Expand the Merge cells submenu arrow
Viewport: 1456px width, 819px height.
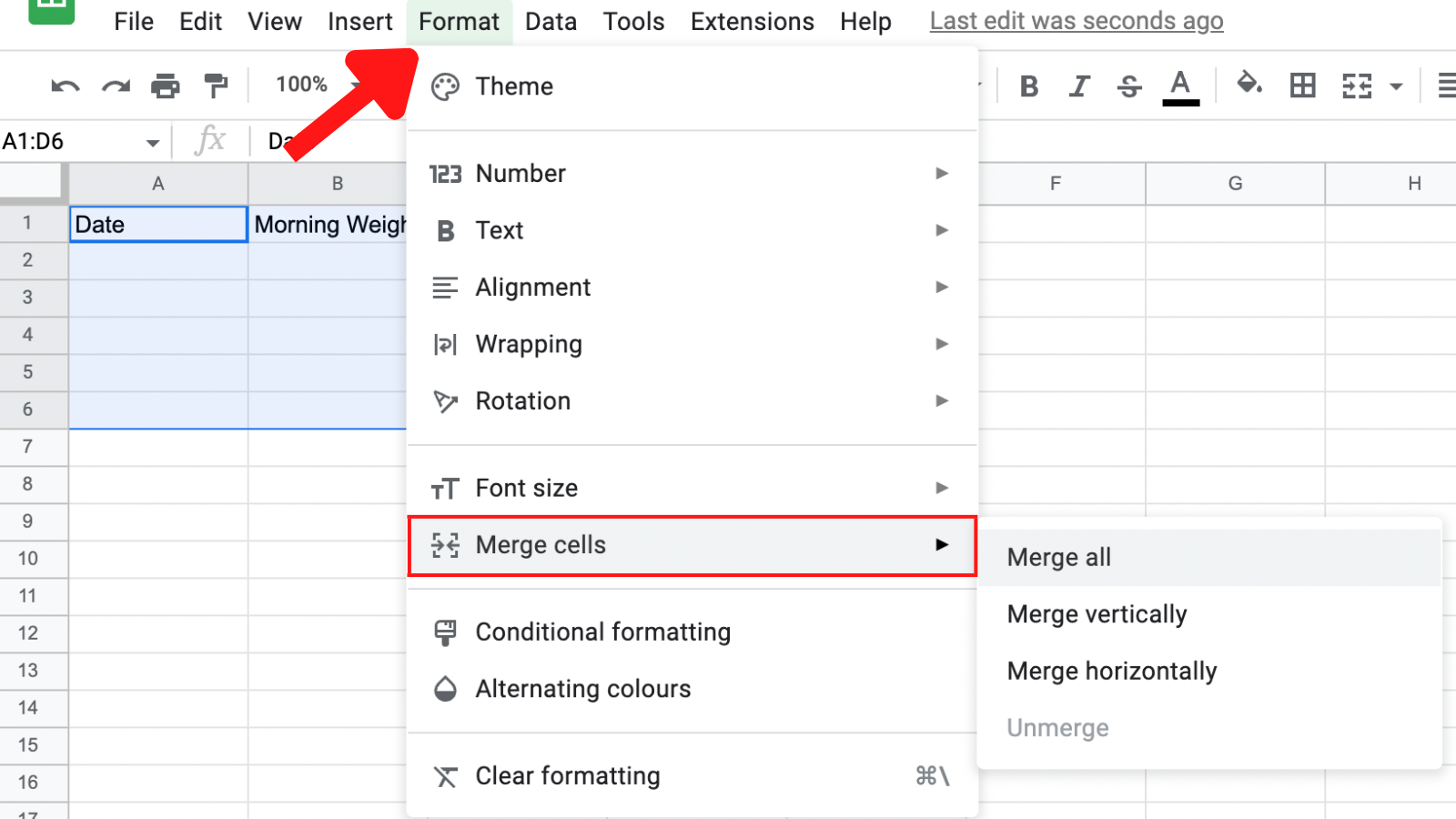point(942,545)
